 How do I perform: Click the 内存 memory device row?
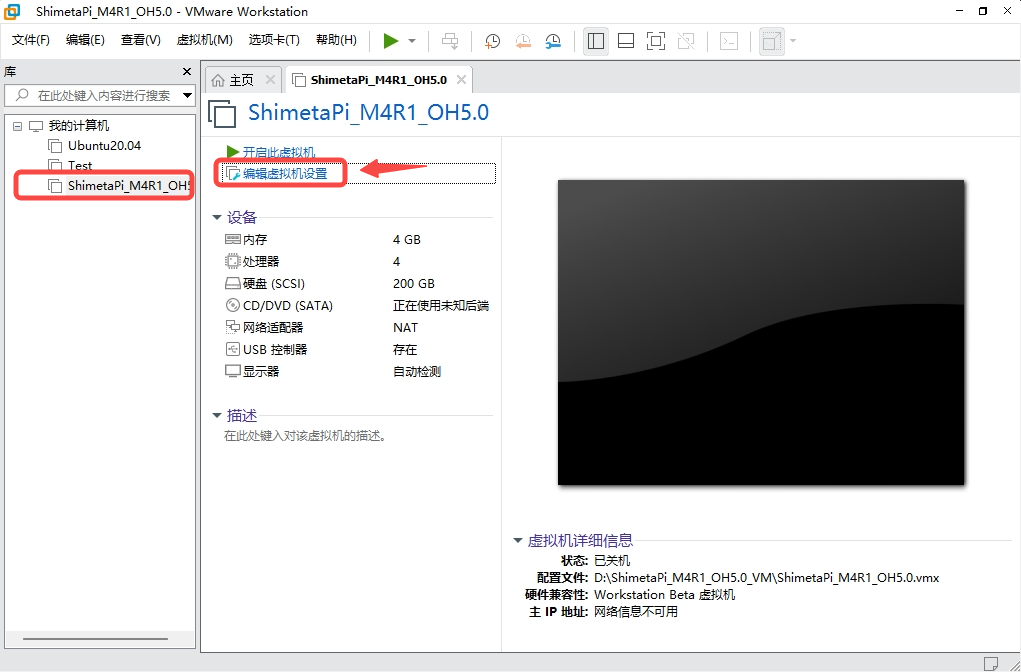(356, 240)
